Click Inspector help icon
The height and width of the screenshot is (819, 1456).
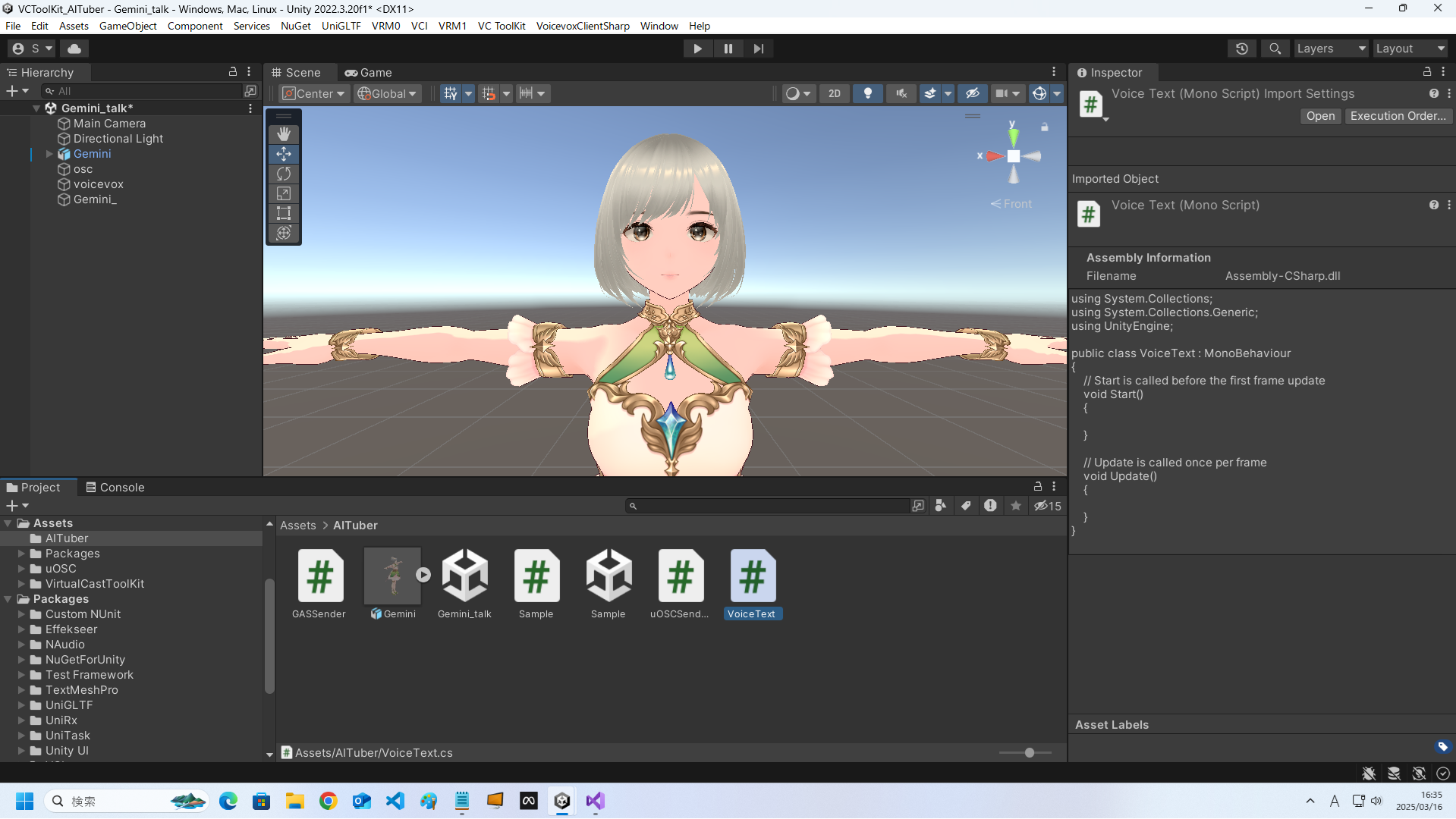pos(1433,93)
